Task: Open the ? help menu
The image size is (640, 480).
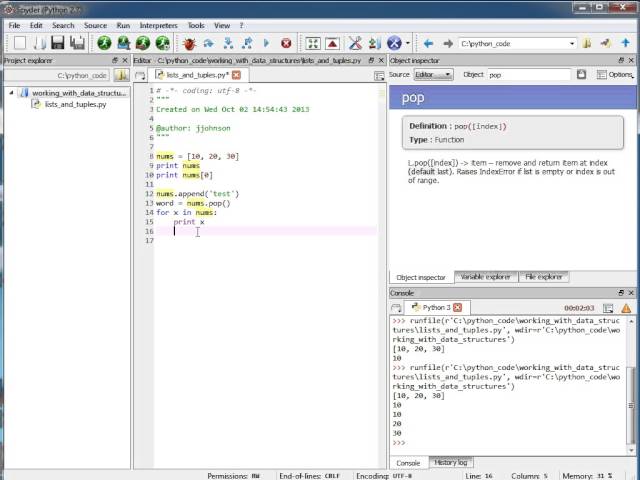Action: coord(242,25)
